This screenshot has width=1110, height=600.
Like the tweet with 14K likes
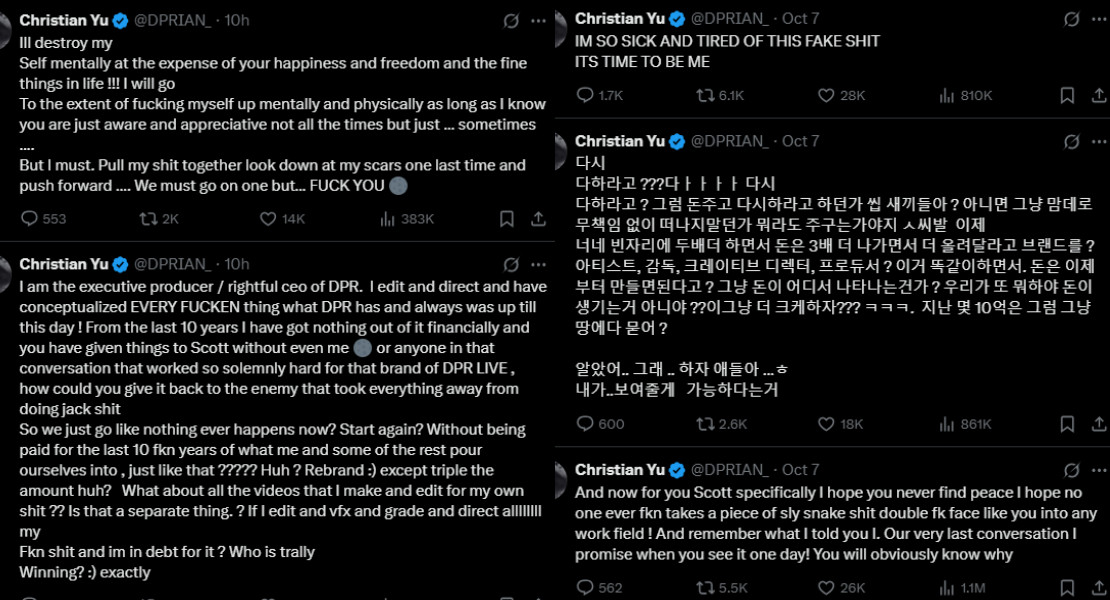268,218
